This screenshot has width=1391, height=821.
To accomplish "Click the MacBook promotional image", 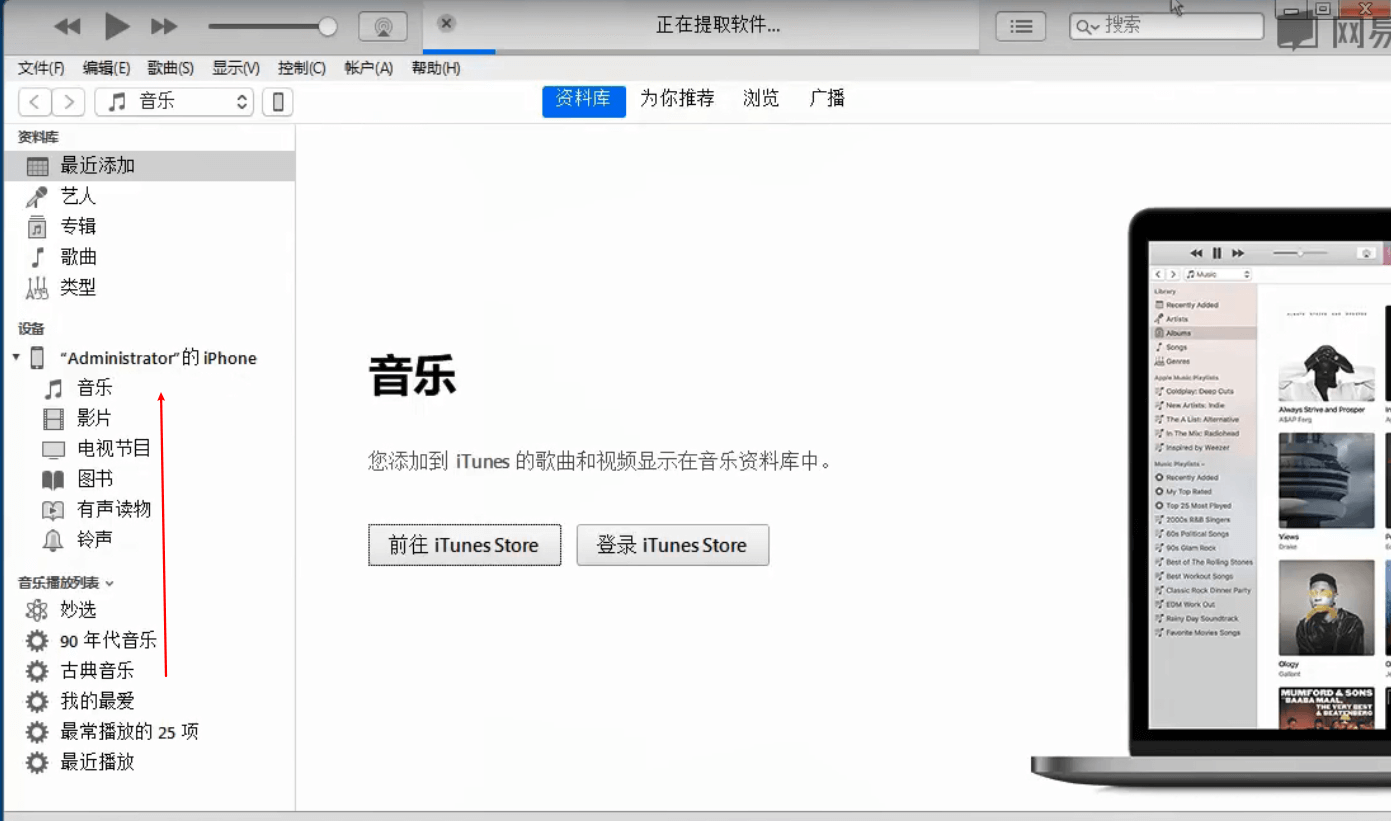I will [x=1210, y=500].
